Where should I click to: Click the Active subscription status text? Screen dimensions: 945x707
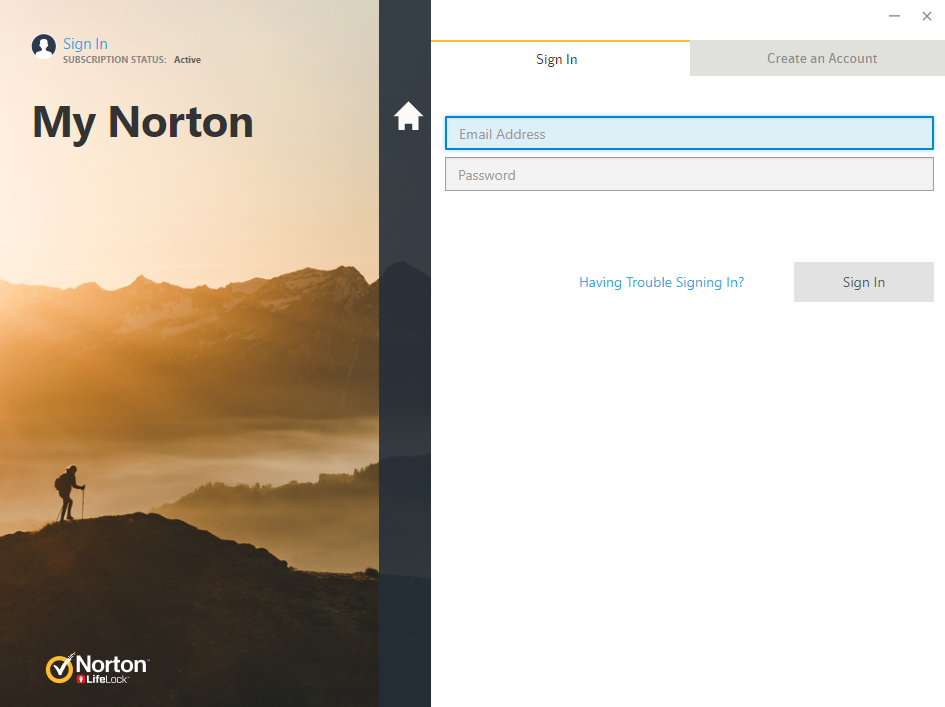click(x=187, y=60)
